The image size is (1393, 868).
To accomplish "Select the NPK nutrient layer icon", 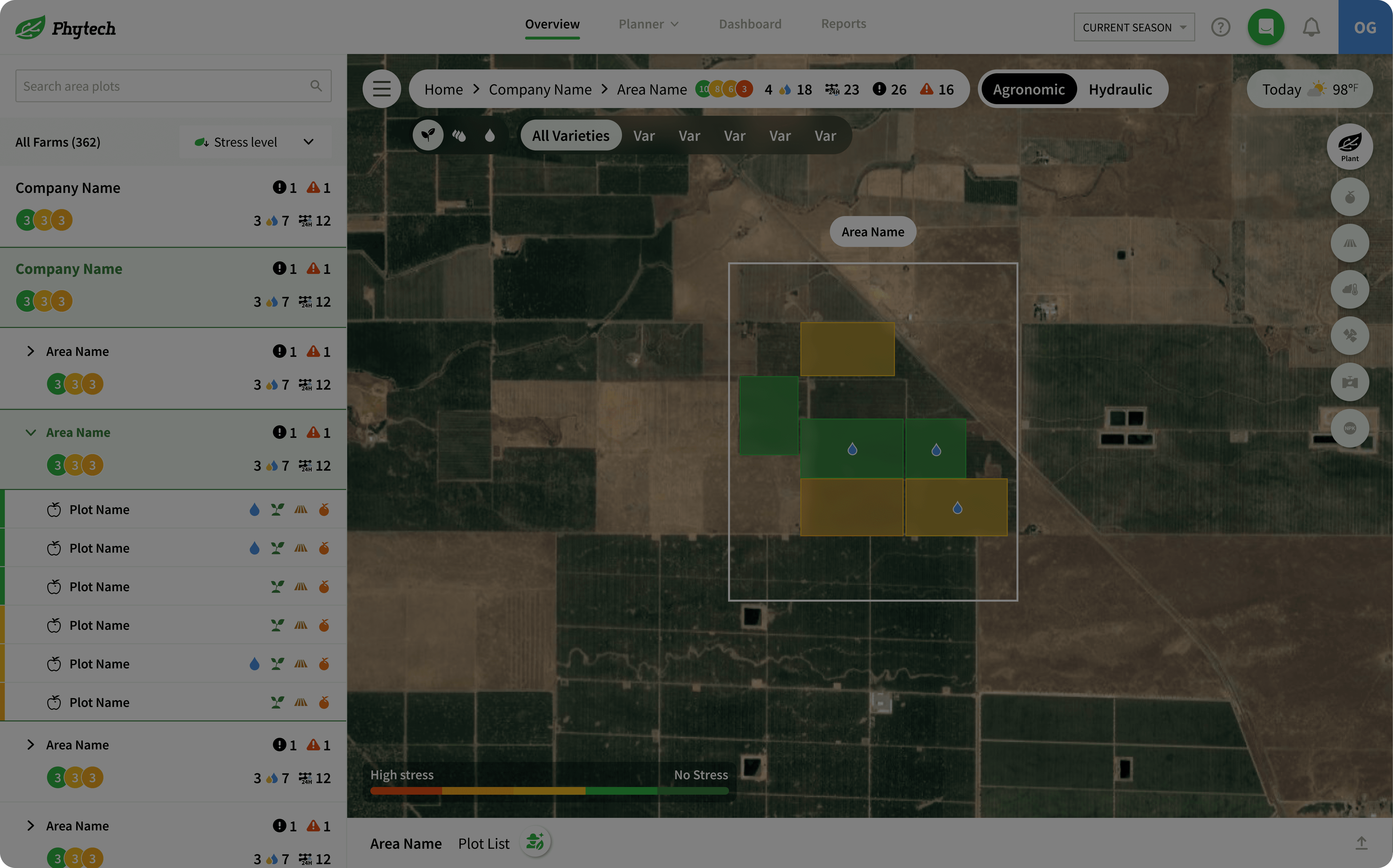I will point(1349,428).
